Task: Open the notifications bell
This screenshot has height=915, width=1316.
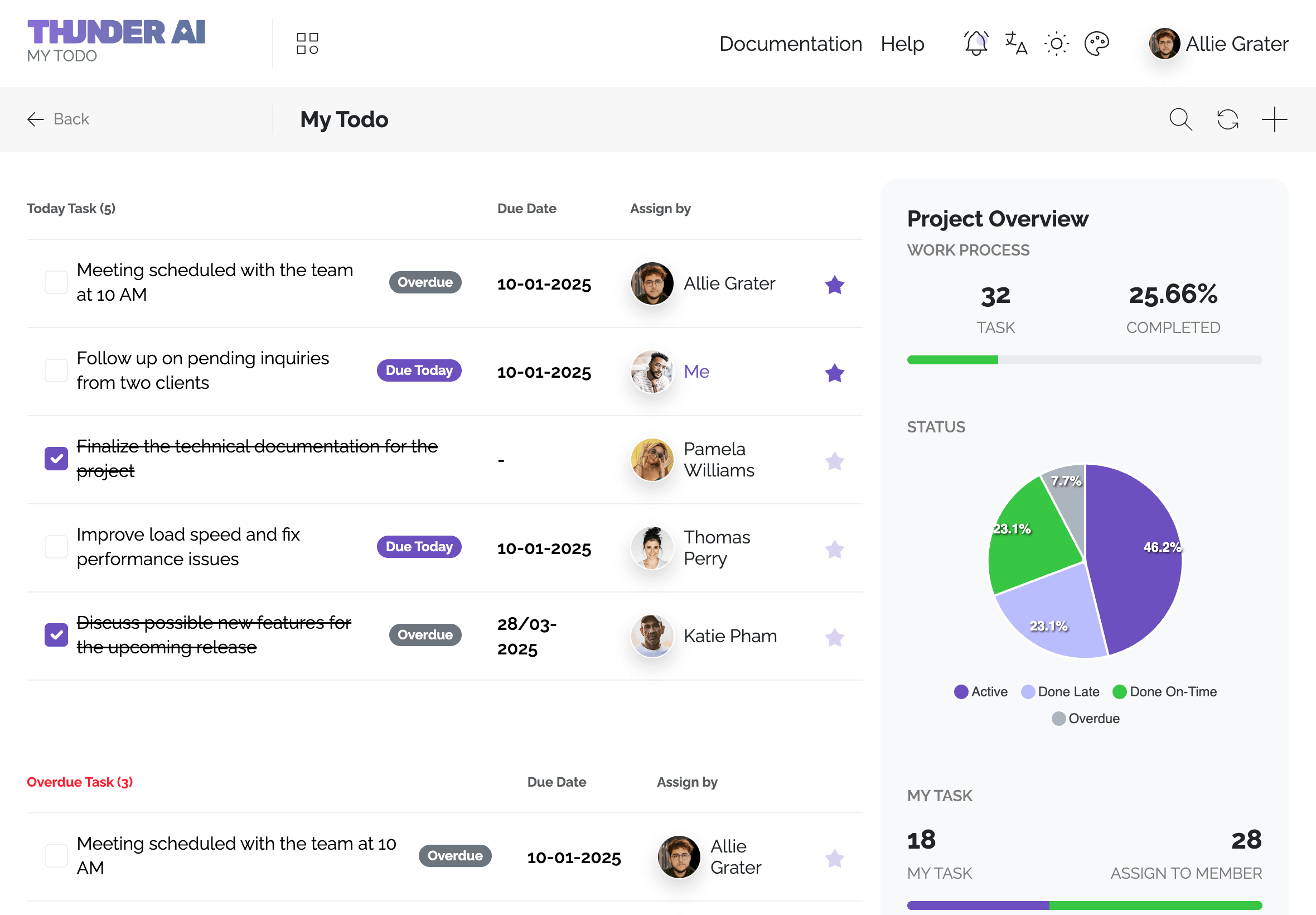Action: pyautogui.click(x=976, y=44)
